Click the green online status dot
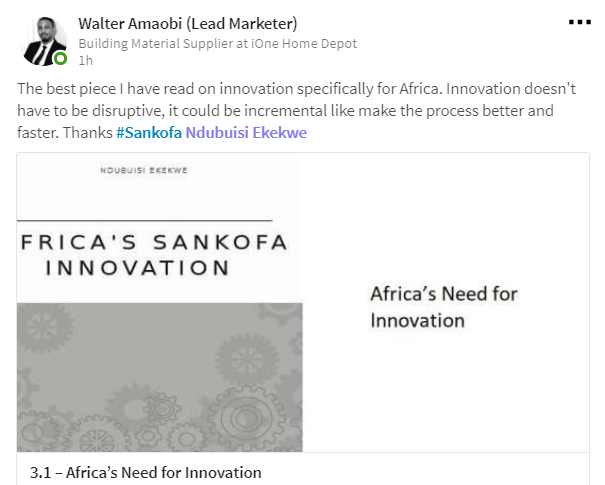The height and width of the screenshot is (485, 605). click(60, 59)
